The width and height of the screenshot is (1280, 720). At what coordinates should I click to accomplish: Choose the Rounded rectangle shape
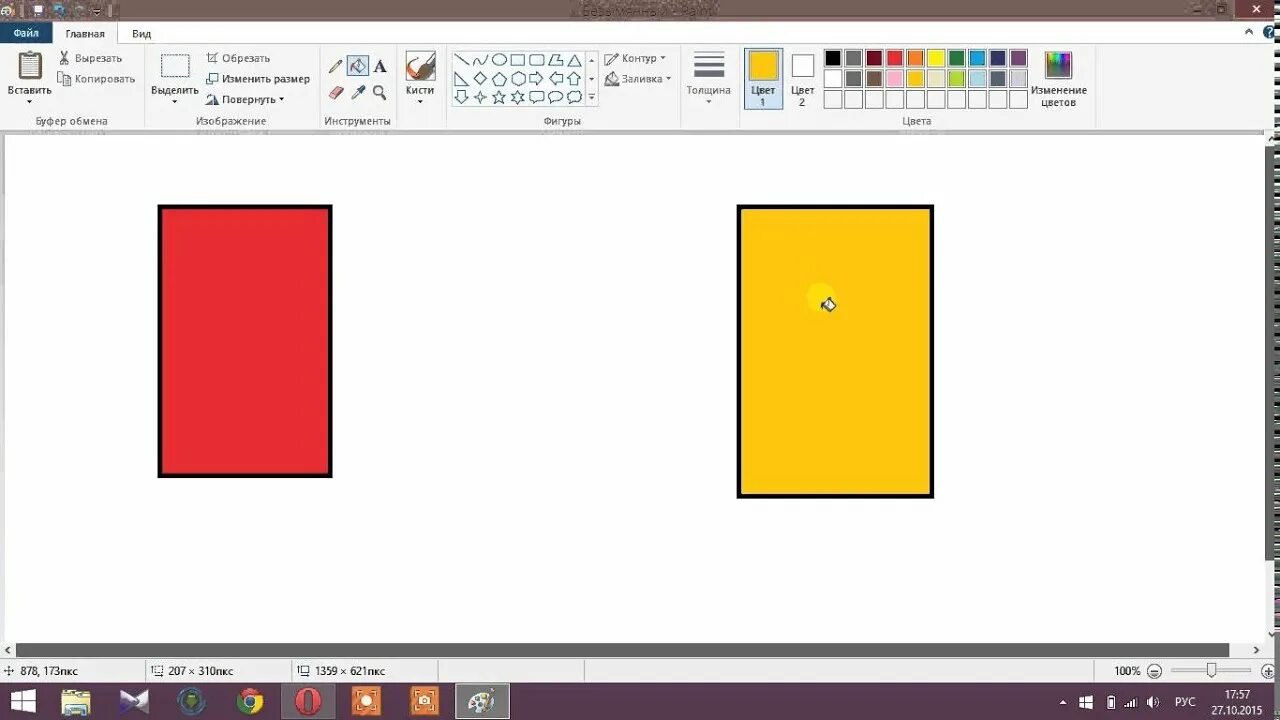point(537,60)
